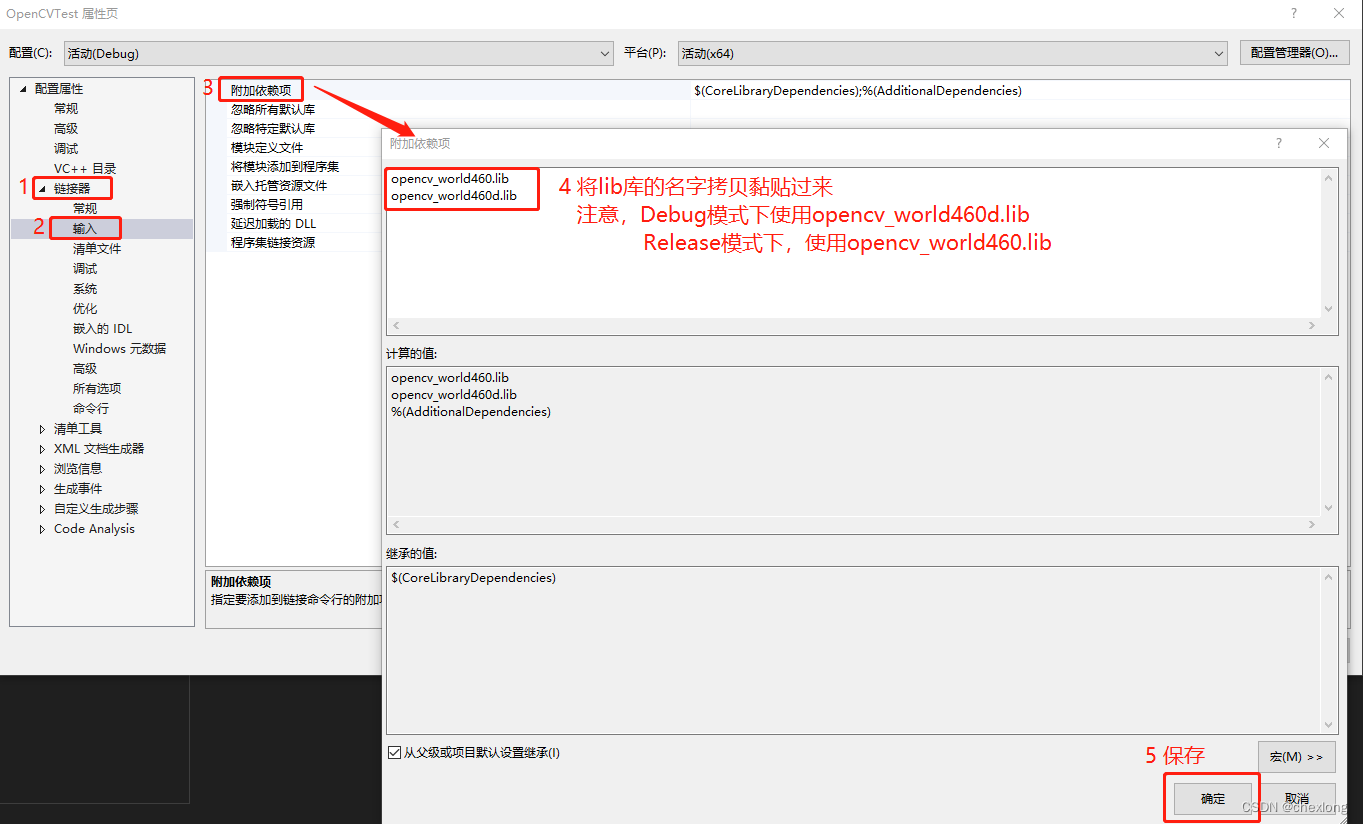Click $(CoreLibraryDependencies) in 继承的值 box
The width and height of the screenshot is (1363, 824).
point(474,577)
